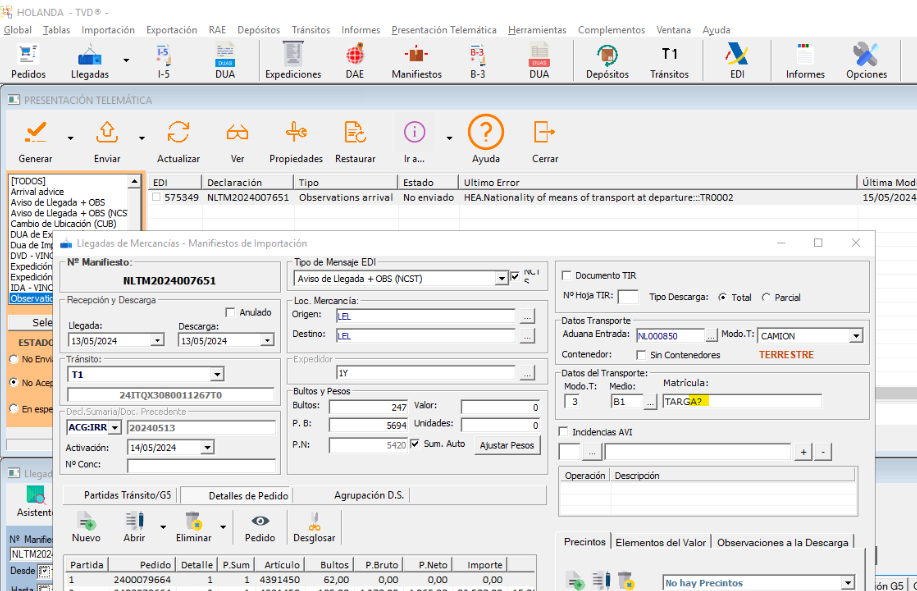Check the Anulado checkbox
The image size is (917, 591).
[x=231, y=312]
